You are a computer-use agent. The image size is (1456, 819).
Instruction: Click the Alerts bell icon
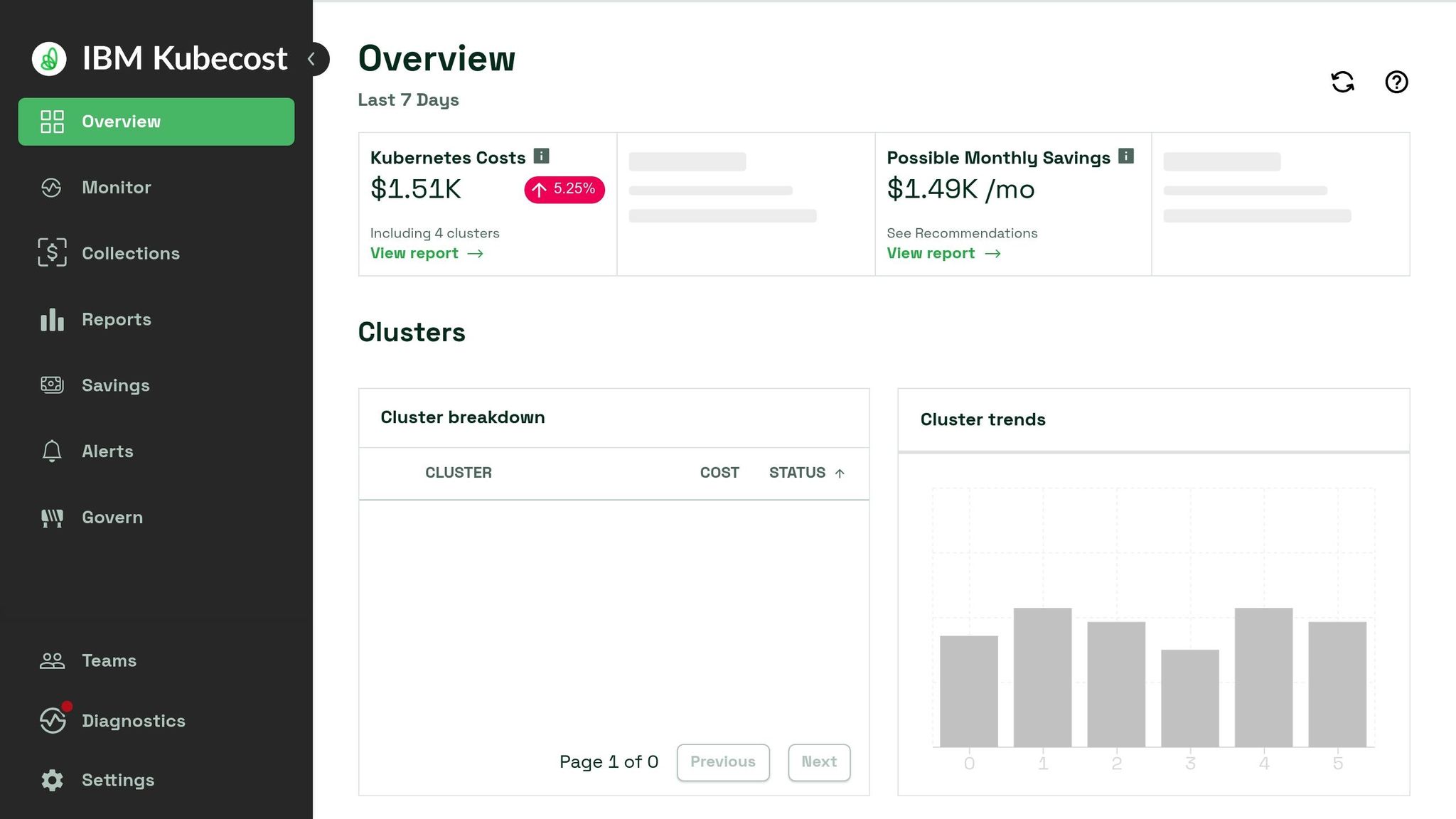tap(52, 451)
